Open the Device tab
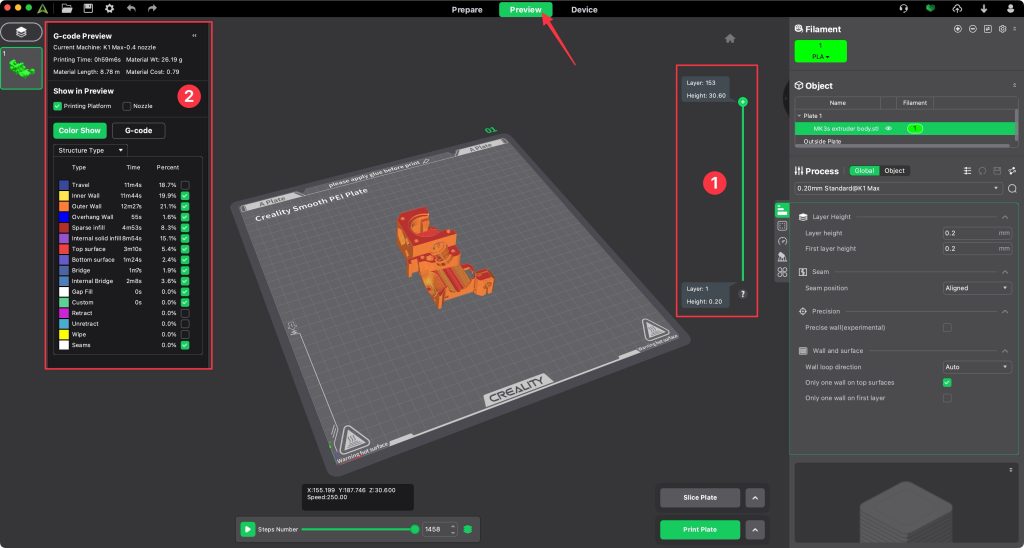 (x=584, y=10)
